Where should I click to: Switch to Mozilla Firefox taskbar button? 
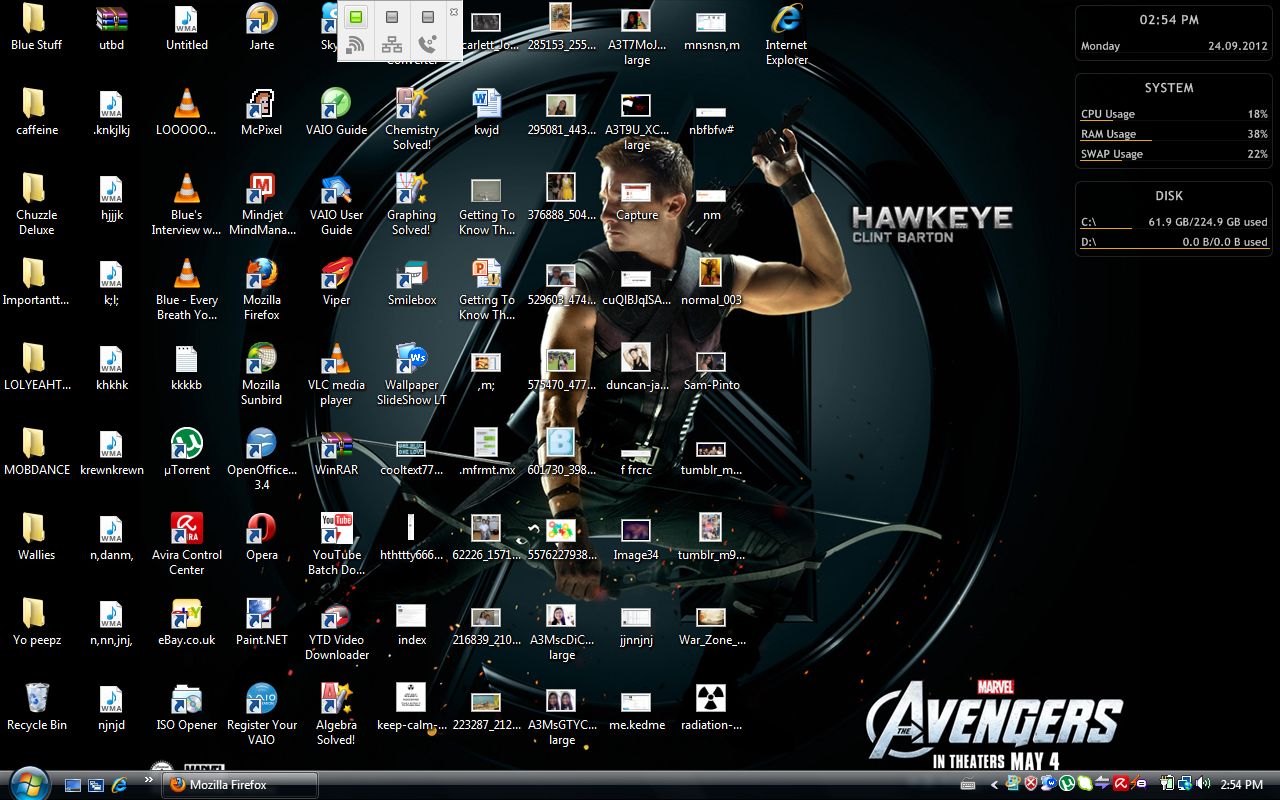pyautogui.click(x=240, y=785)
